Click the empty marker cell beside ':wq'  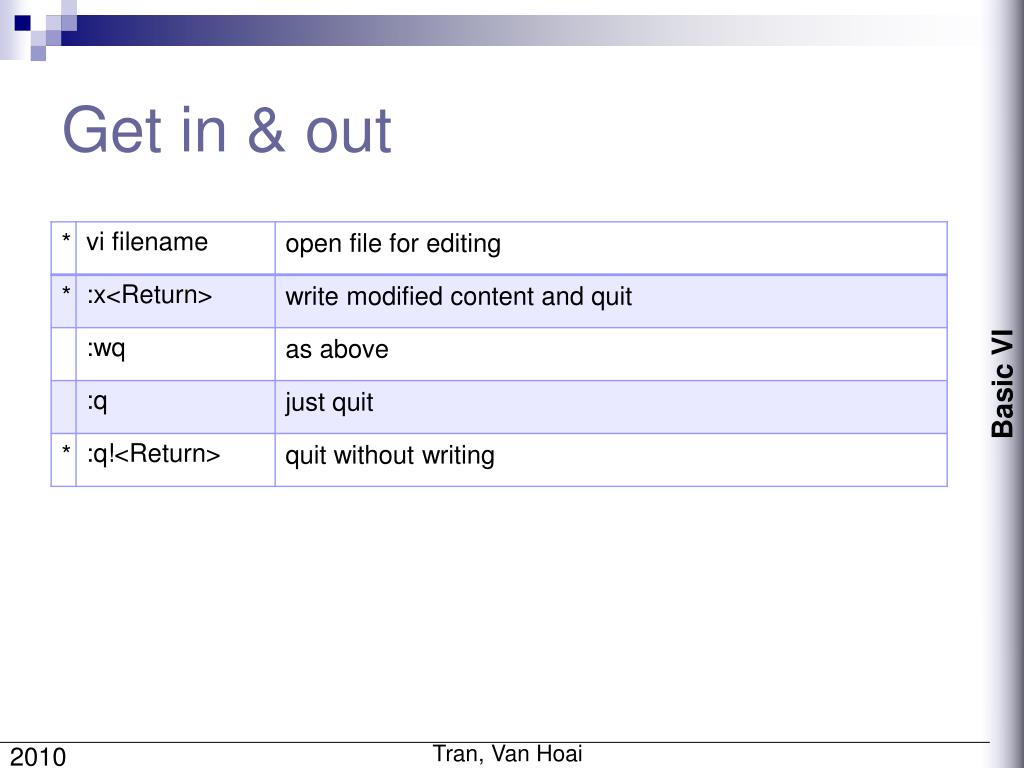(x=64, y=354)
